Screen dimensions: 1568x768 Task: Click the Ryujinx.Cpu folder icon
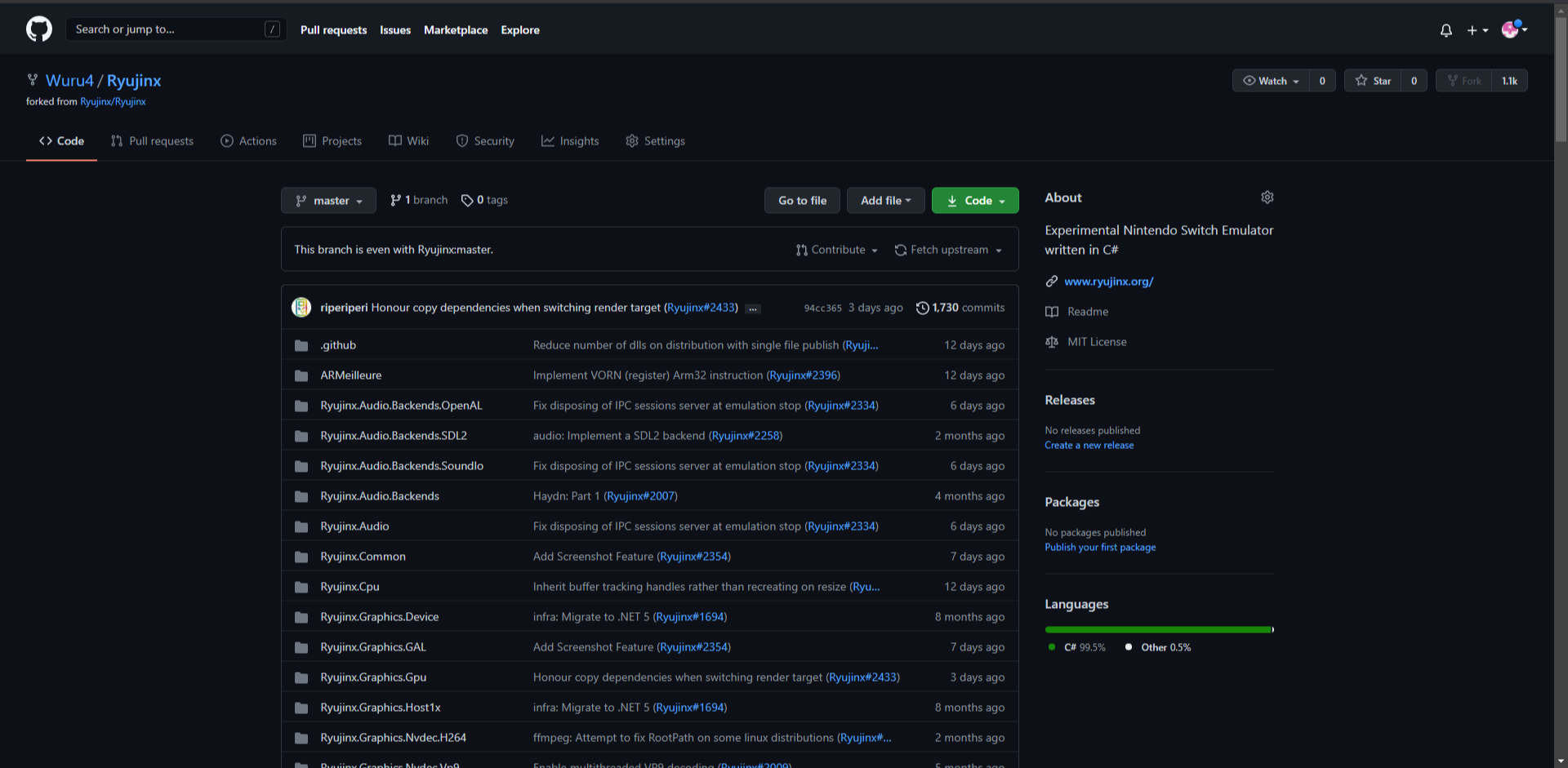point(301,587)
